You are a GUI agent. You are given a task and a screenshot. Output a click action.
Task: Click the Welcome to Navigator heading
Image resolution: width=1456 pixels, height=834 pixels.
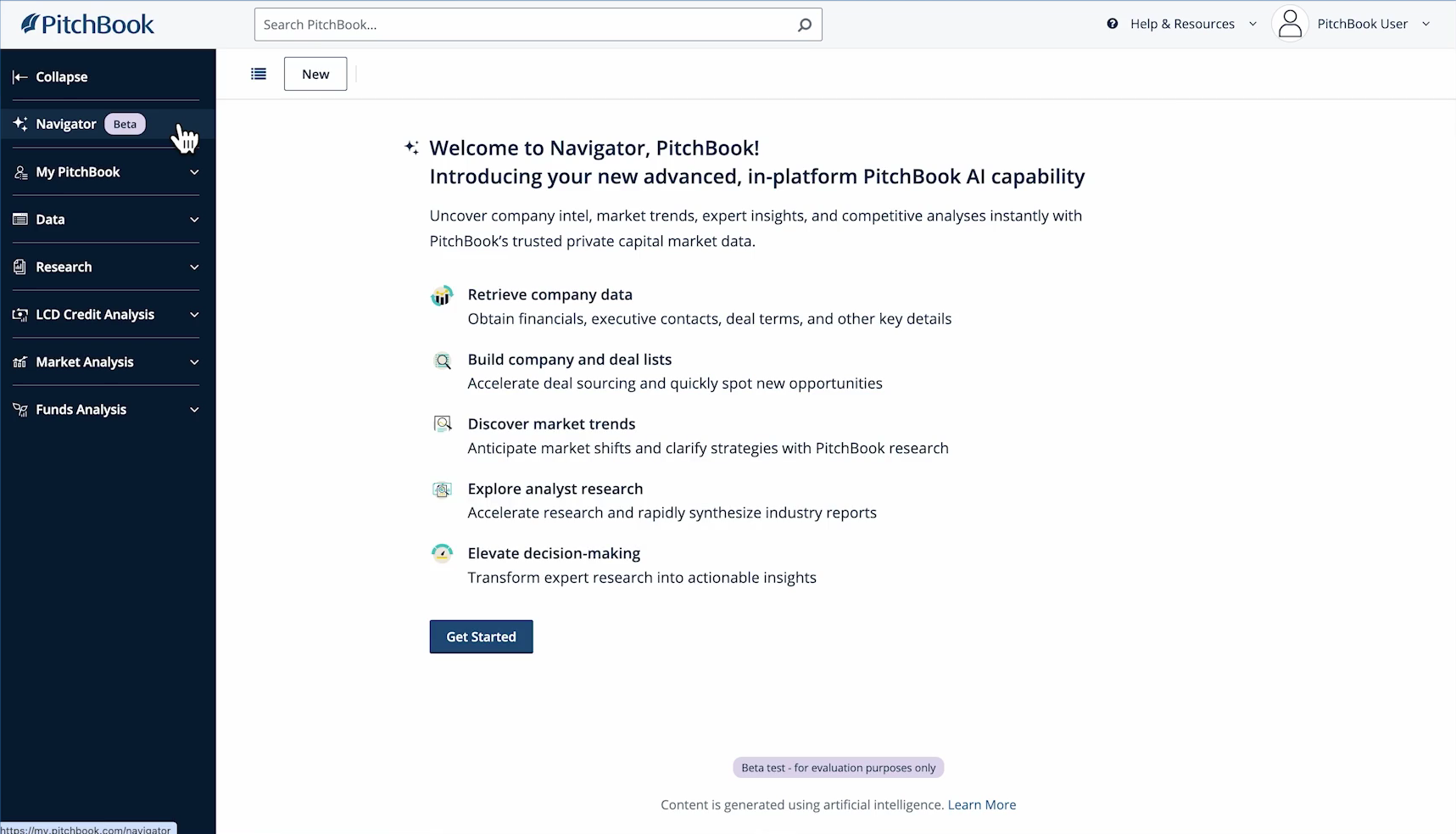(594, 148)
